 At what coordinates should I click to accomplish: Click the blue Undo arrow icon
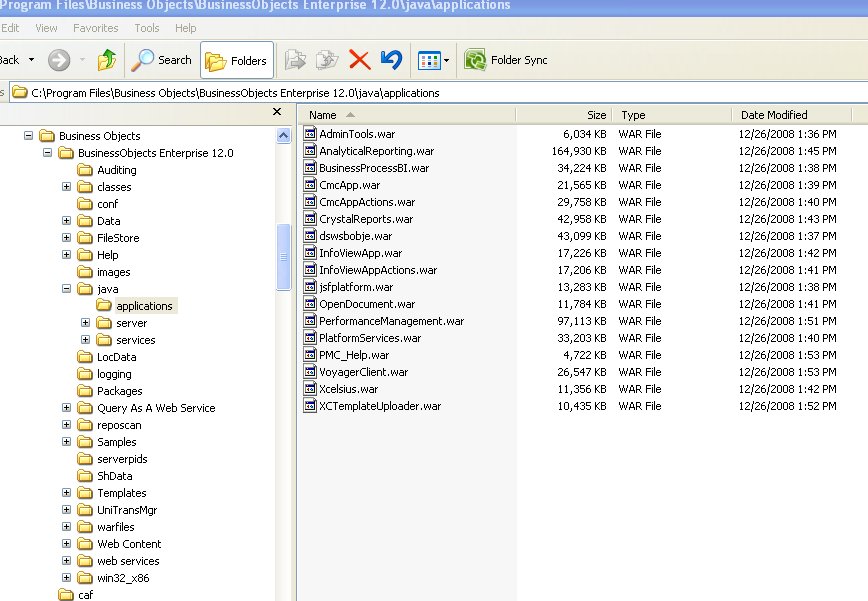click(391, 59)
